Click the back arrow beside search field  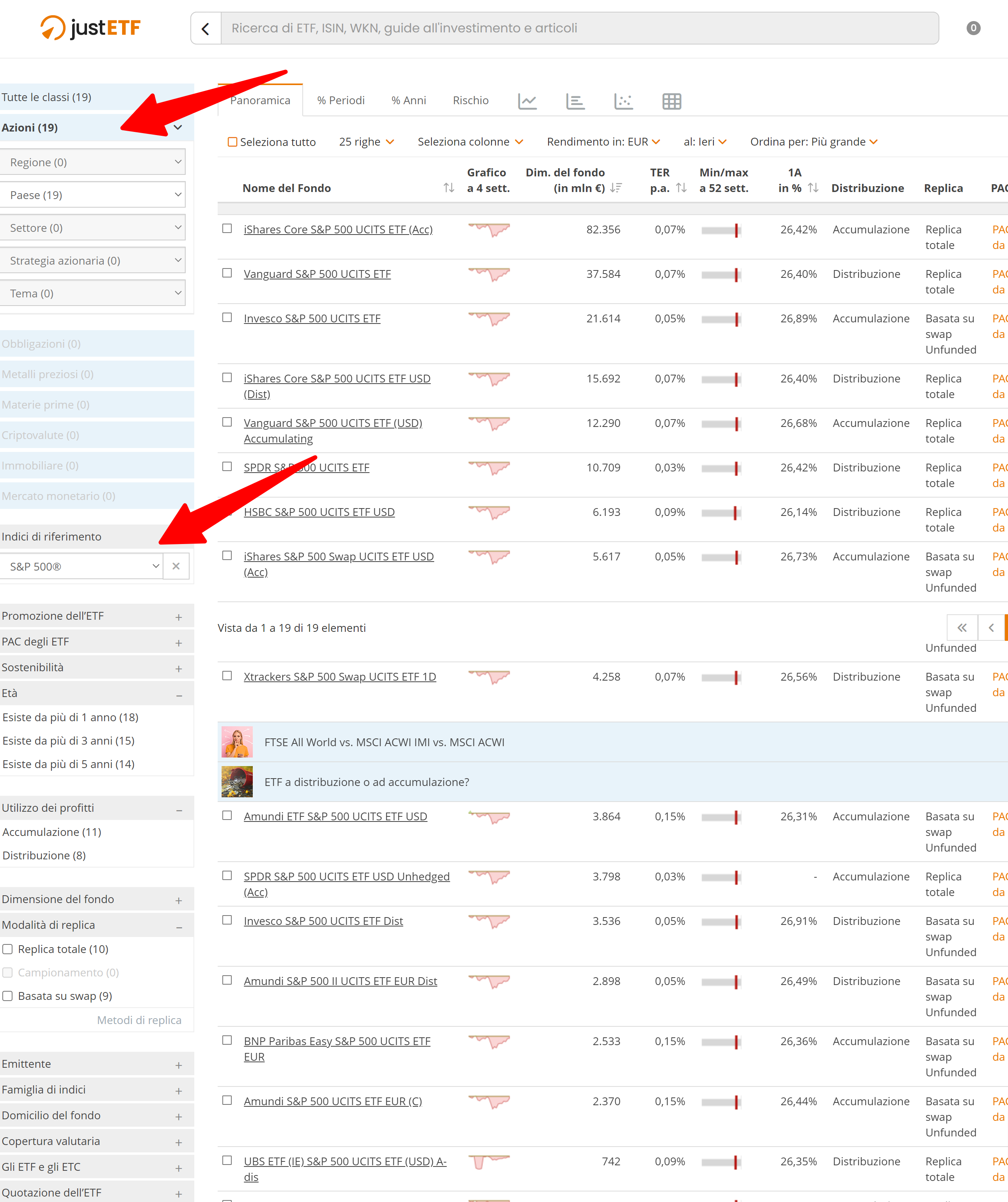click(x=206, y=28)
